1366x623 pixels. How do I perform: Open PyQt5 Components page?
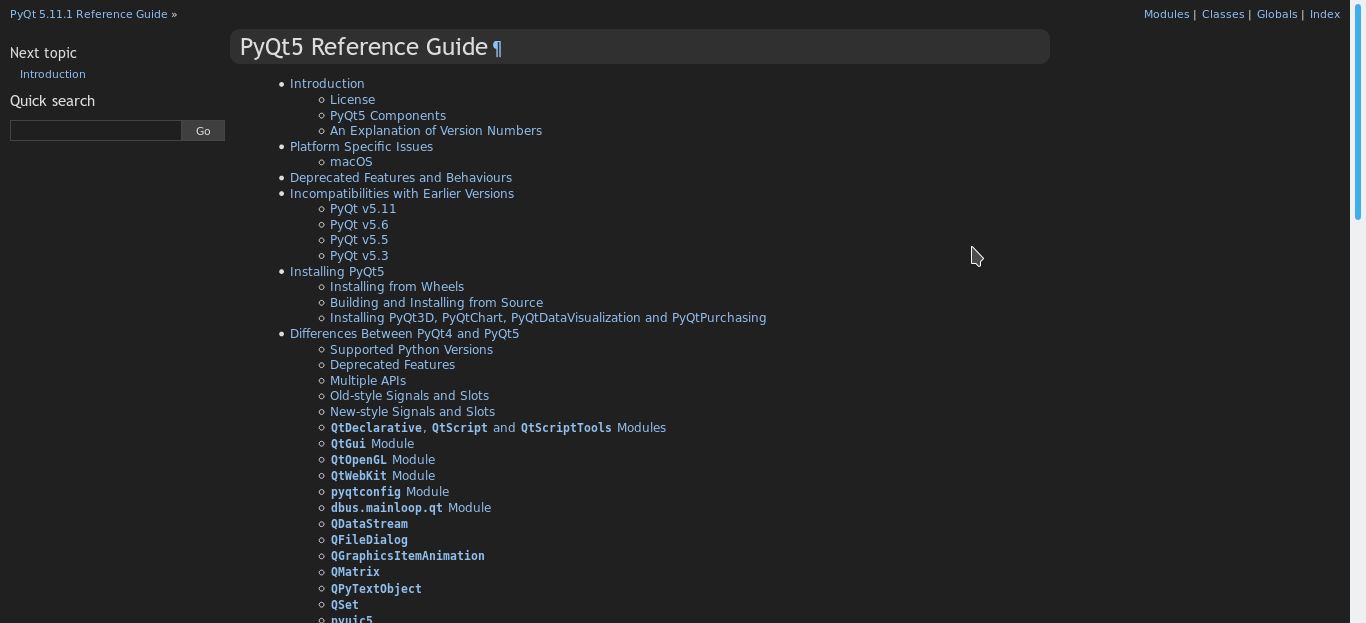388,115
